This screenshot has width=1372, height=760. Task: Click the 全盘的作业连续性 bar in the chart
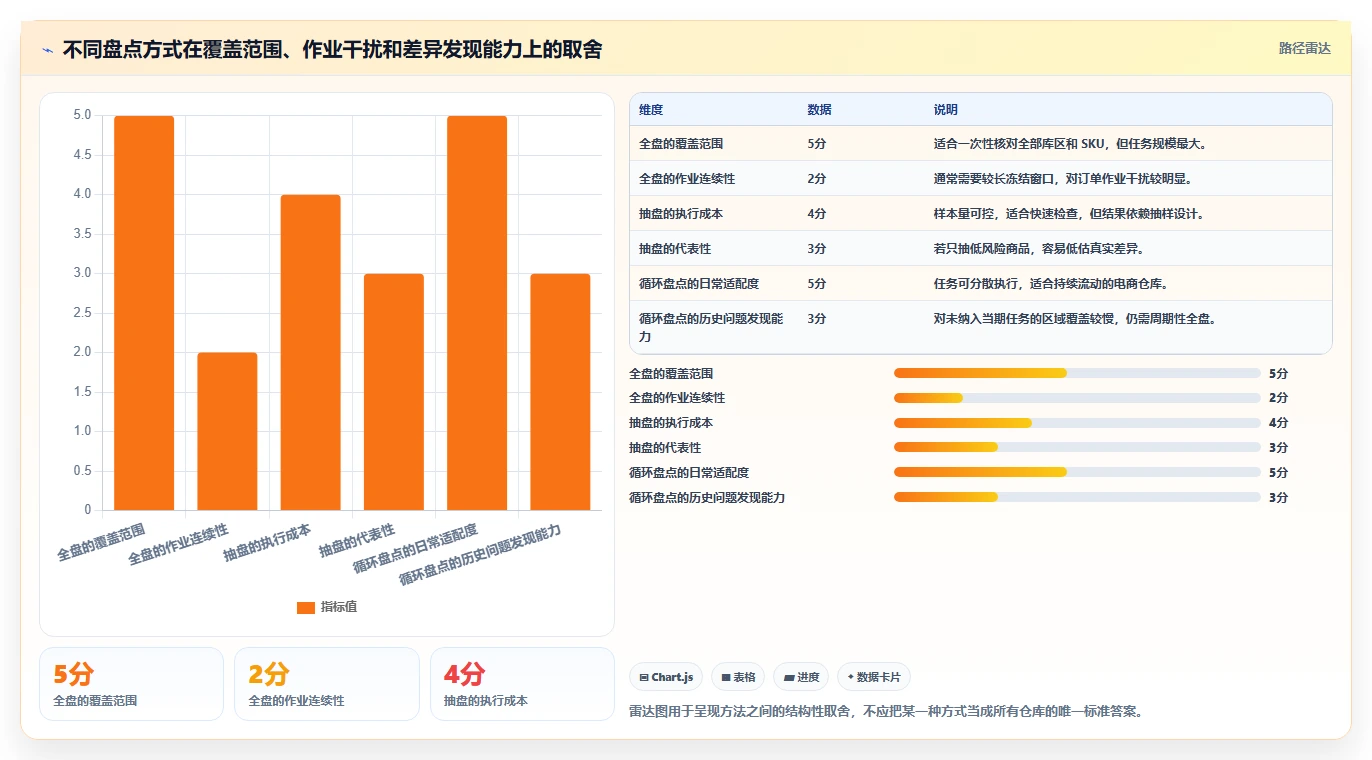[x=227, y=431]
